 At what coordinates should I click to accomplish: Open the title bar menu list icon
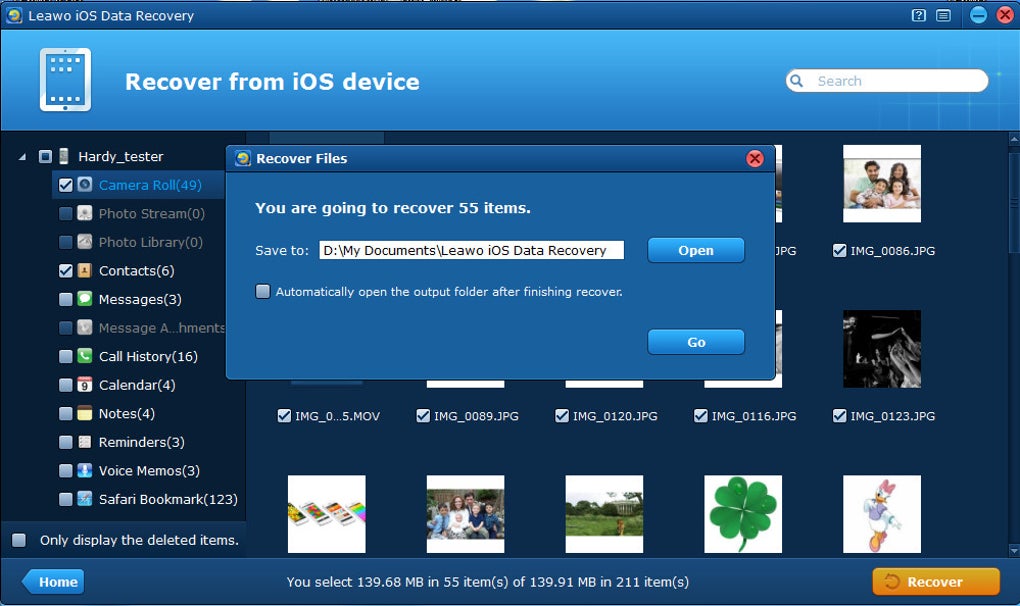[x=943, y=15]
